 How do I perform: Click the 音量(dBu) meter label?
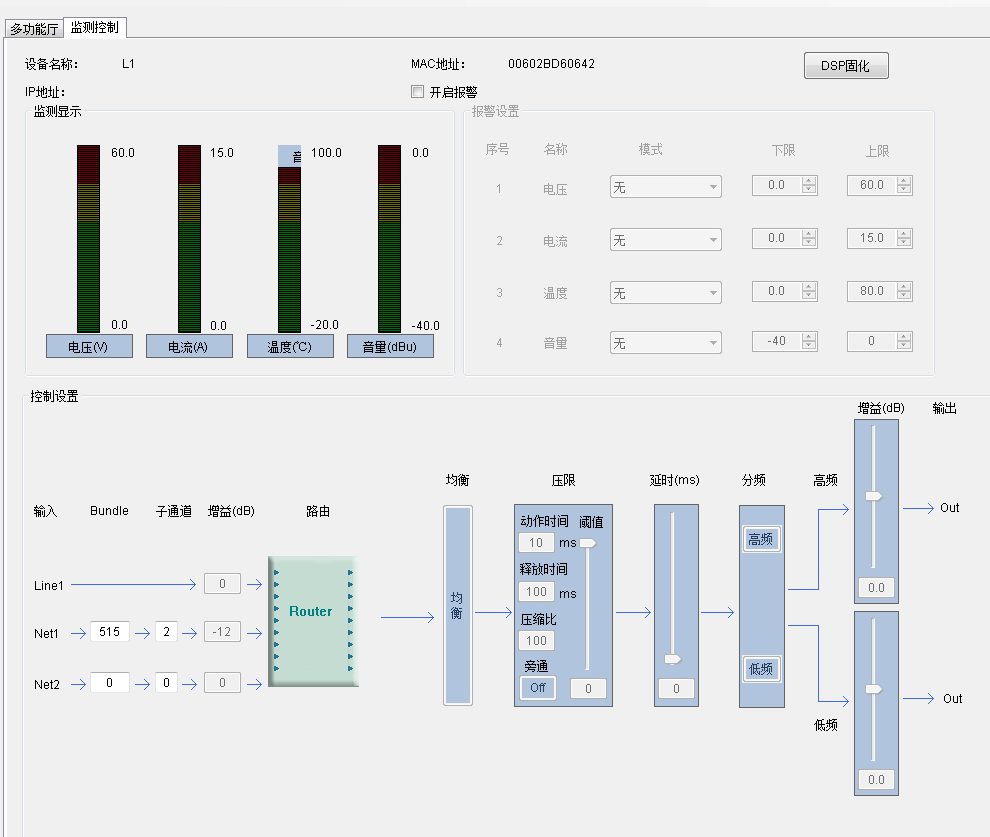point(390,347)
